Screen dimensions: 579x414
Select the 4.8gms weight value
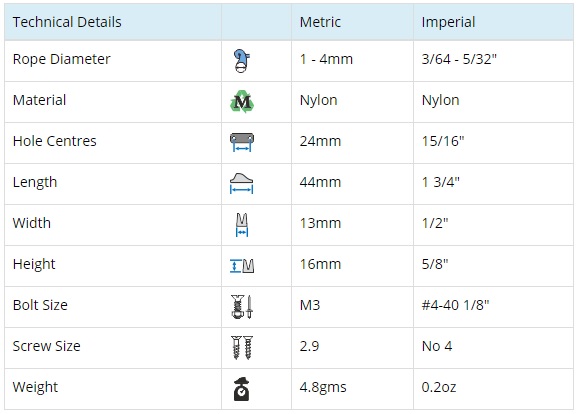323,387
